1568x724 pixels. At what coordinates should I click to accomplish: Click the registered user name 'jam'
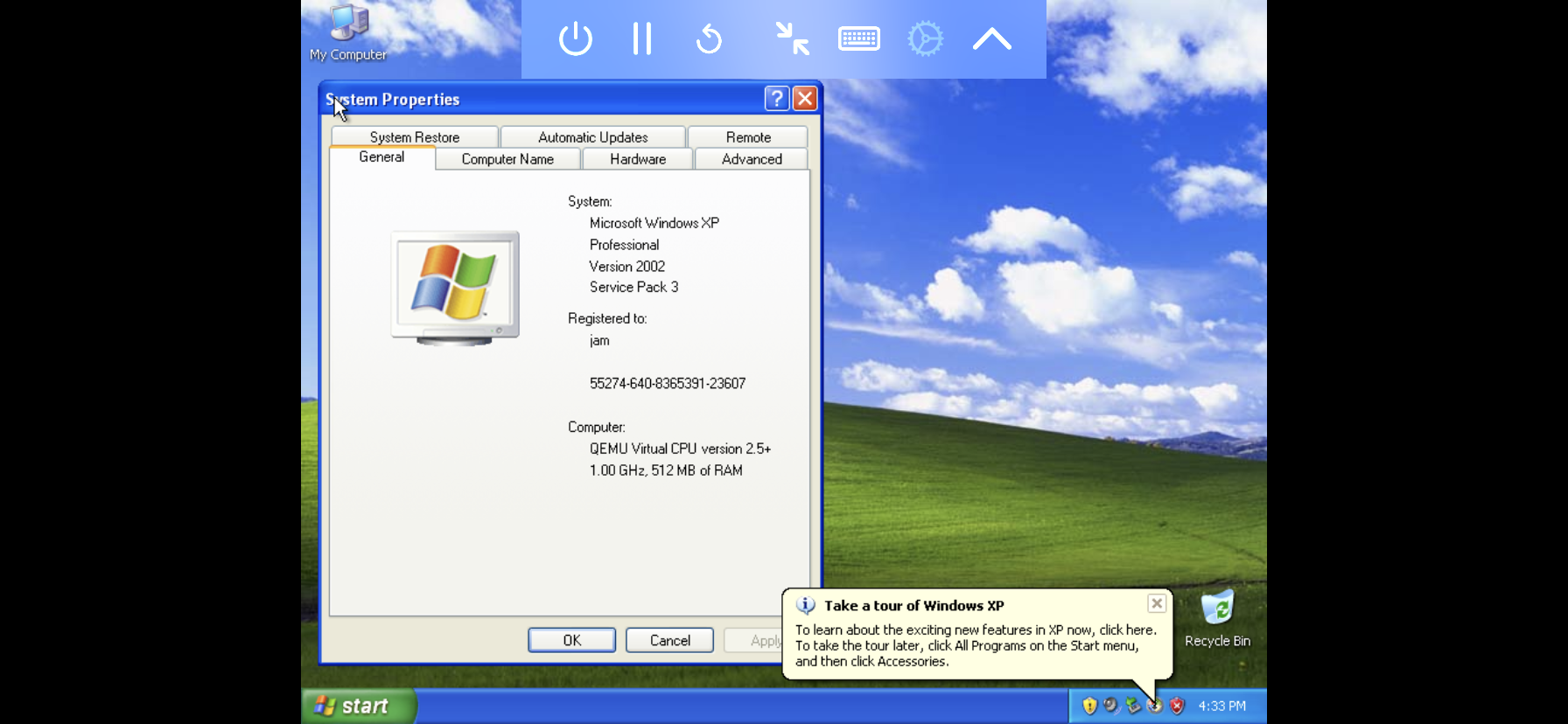(x=599, y=340)
